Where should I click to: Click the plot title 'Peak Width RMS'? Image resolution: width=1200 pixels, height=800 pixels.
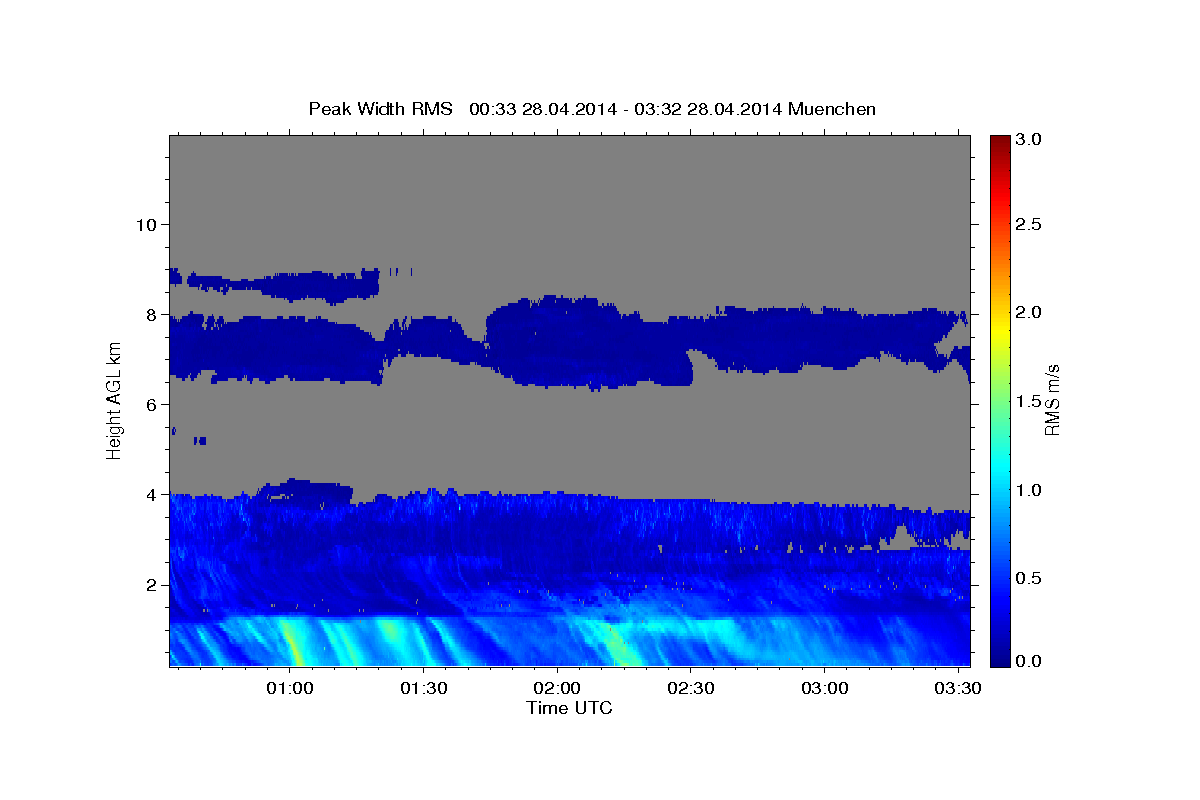click(x=380, y=108)
